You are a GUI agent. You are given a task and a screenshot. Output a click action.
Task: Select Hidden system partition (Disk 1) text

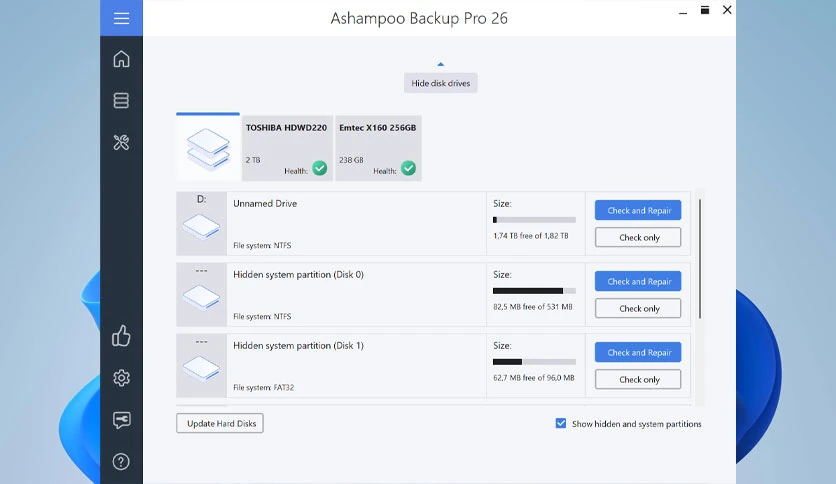(x=298, y=345)
